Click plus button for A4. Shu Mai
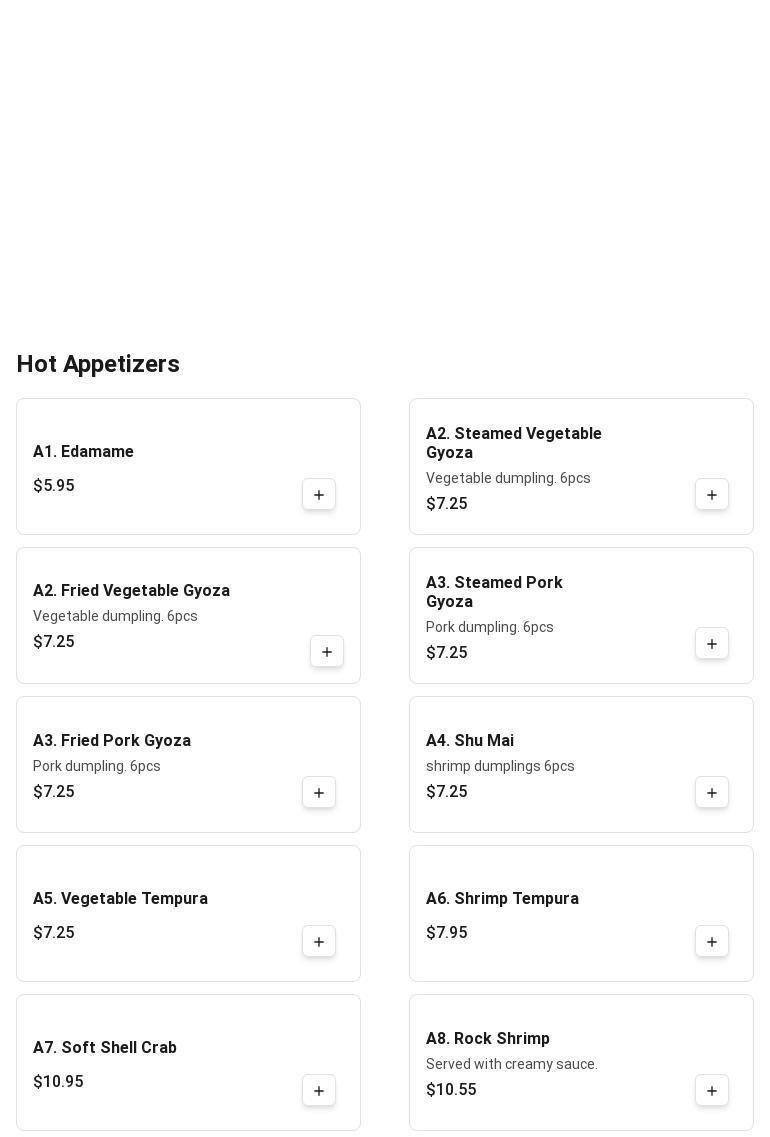Screen dimensions: 770x1137 coord(712,793)
